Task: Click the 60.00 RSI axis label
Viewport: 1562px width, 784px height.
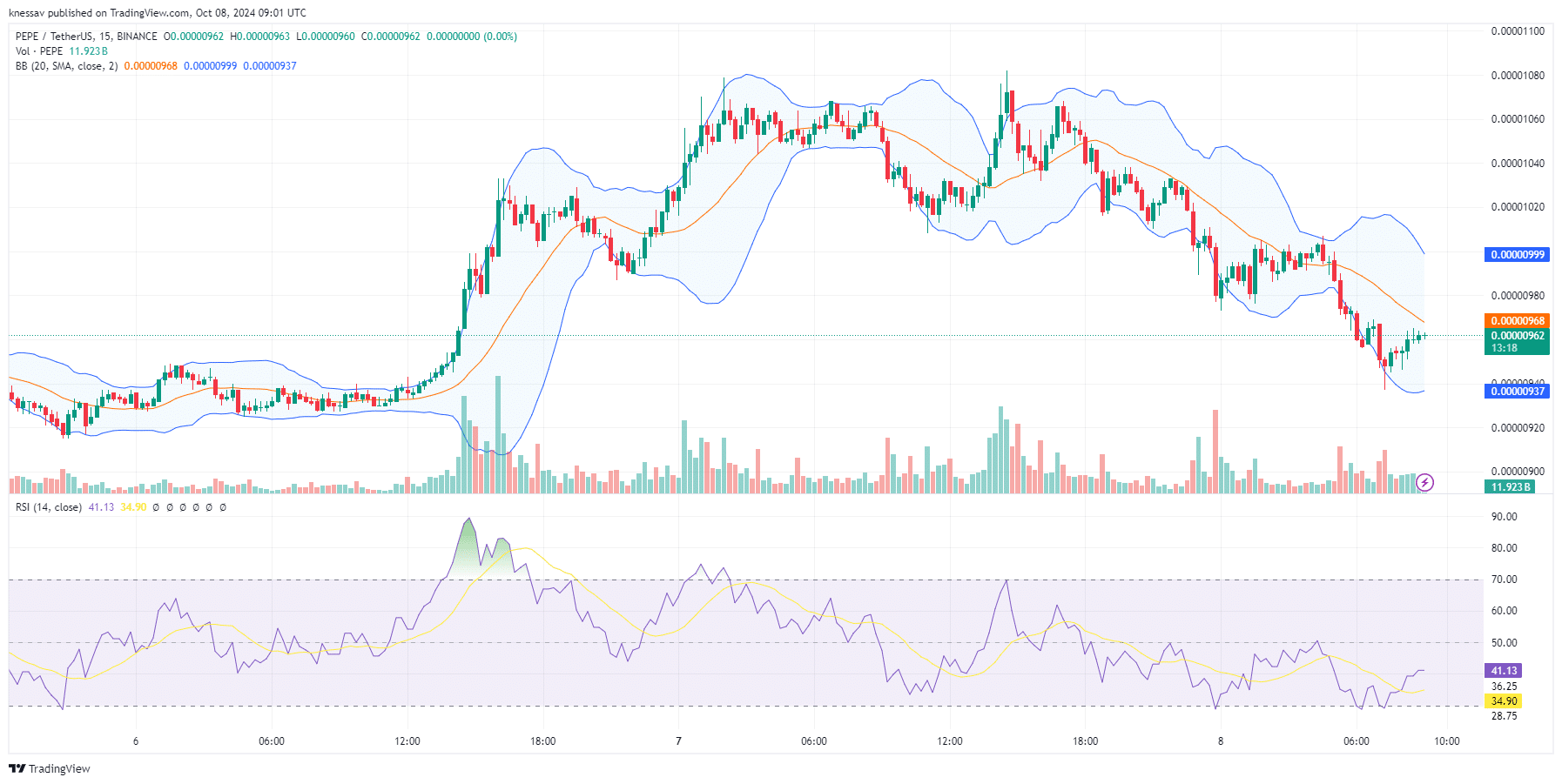Action: point(1504,611)
